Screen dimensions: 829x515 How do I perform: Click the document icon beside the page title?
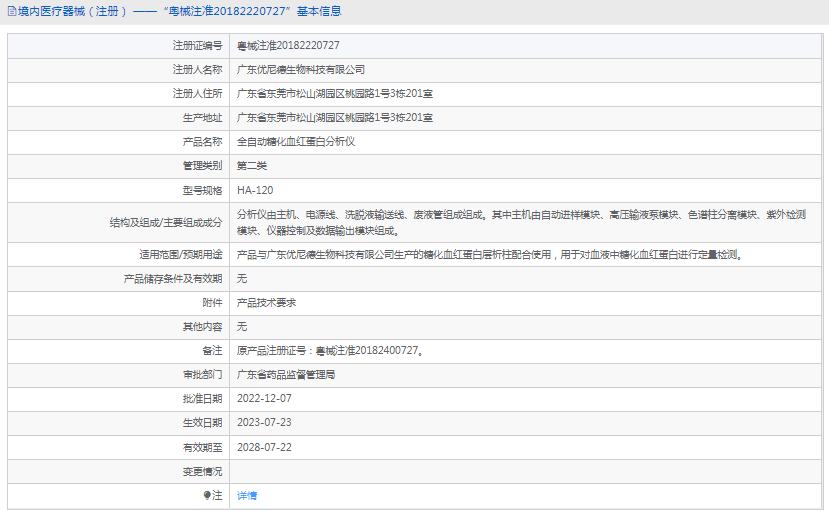click(x=12, y=11)
